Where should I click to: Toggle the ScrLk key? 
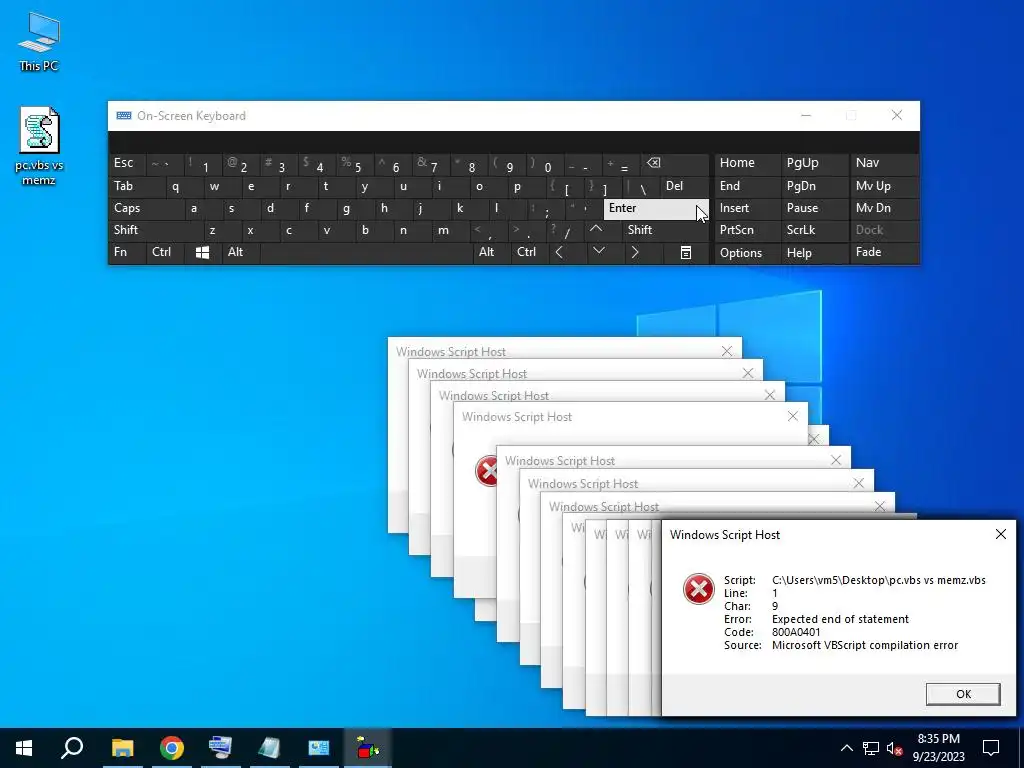[x=814, y=230]
